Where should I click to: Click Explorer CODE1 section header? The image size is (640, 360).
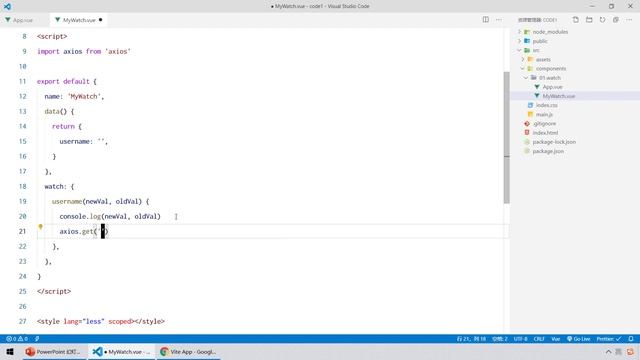[x=537, y=20]
